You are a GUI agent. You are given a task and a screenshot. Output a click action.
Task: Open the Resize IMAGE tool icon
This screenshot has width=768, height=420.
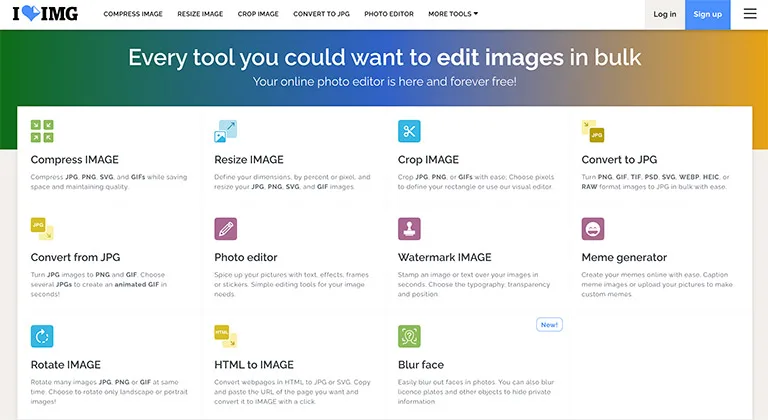225,131
